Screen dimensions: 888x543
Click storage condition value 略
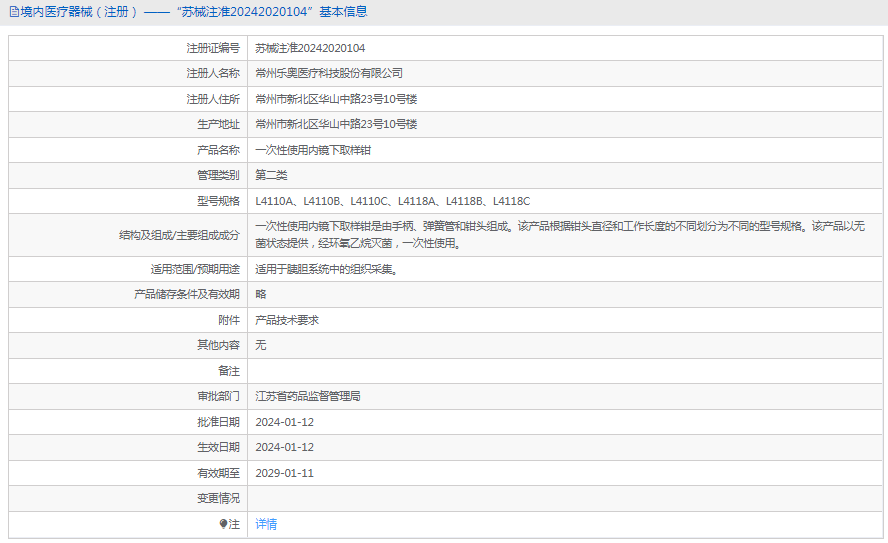coord(261,294)
